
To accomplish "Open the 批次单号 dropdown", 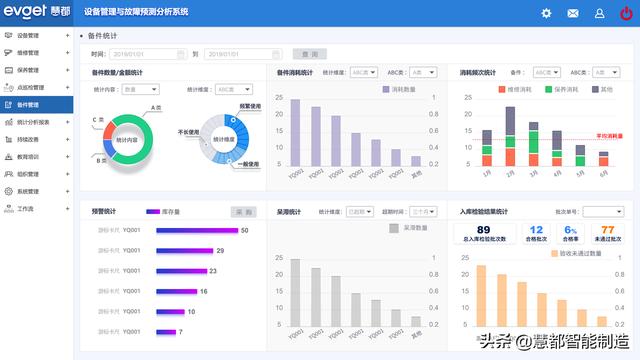I will (x=603, y=211).
